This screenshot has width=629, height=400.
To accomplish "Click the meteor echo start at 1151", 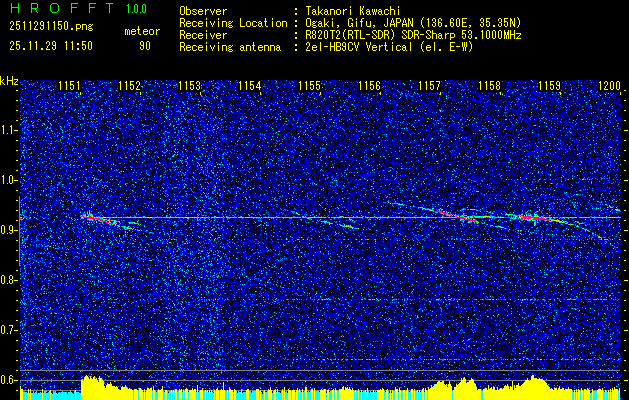I will (x=89, y=217).
